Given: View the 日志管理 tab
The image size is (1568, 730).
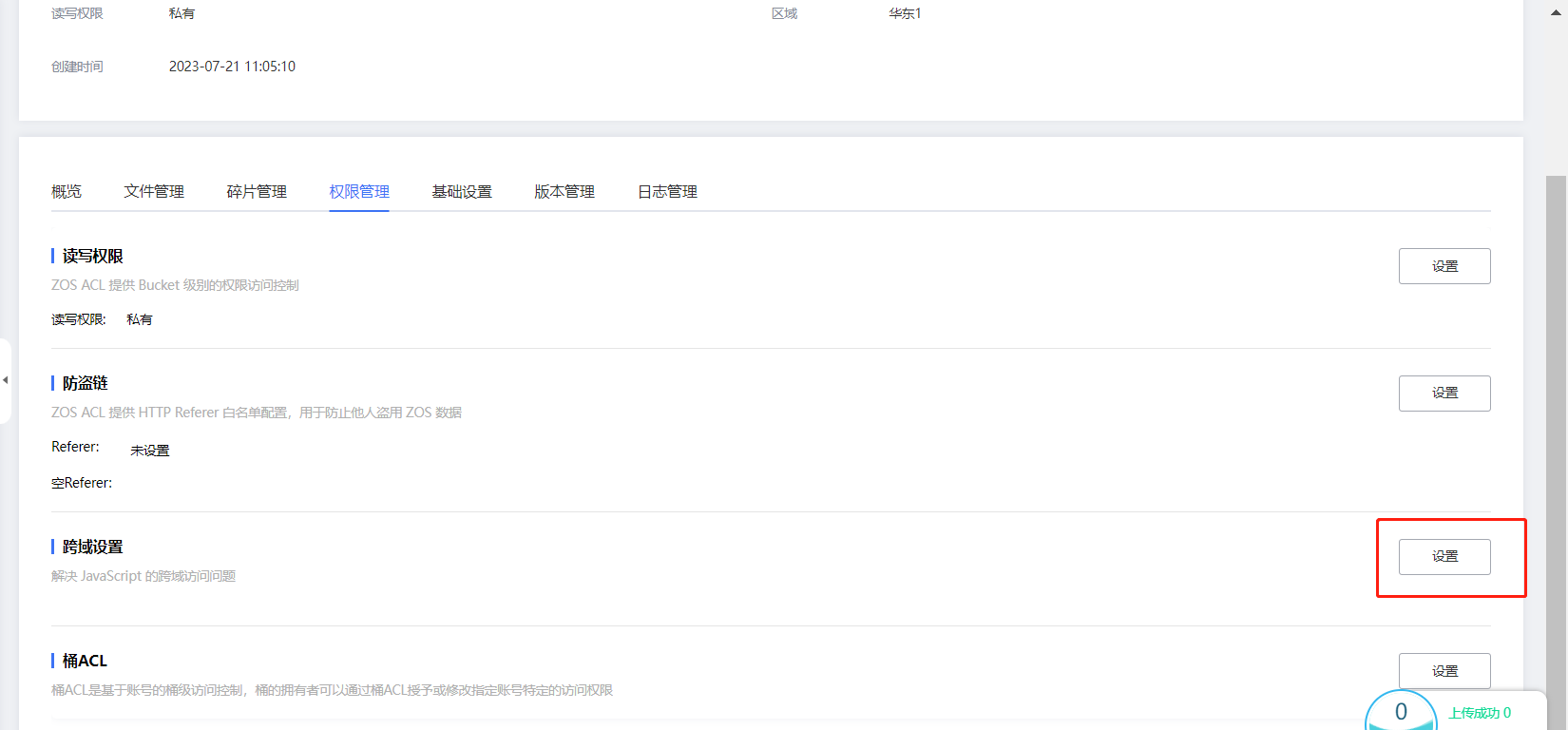Looking at the screenshot, I should [667, 192].
